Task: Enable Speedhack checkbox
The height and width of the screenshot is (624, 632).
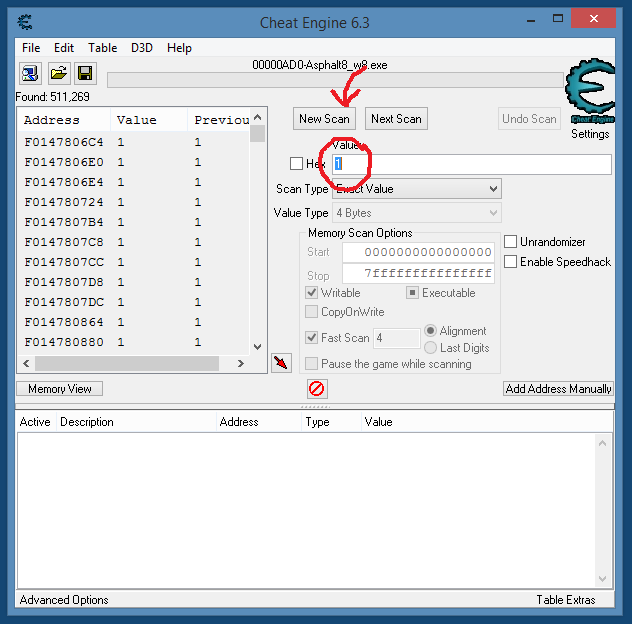Action: click(511, 262)
